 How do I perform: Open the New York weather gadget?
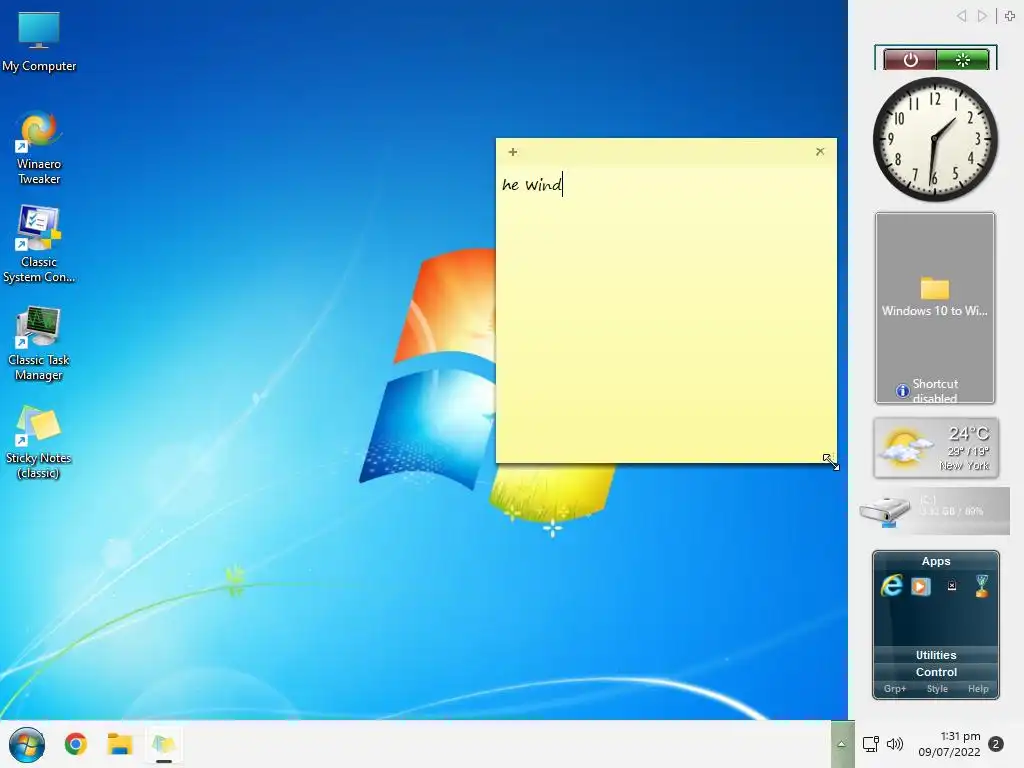936,448
